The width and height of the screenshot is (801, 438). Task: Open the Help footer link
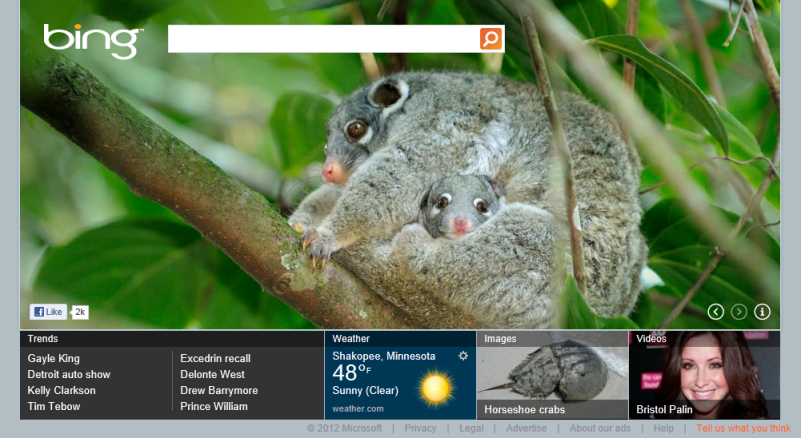click(x=664, y=428)
